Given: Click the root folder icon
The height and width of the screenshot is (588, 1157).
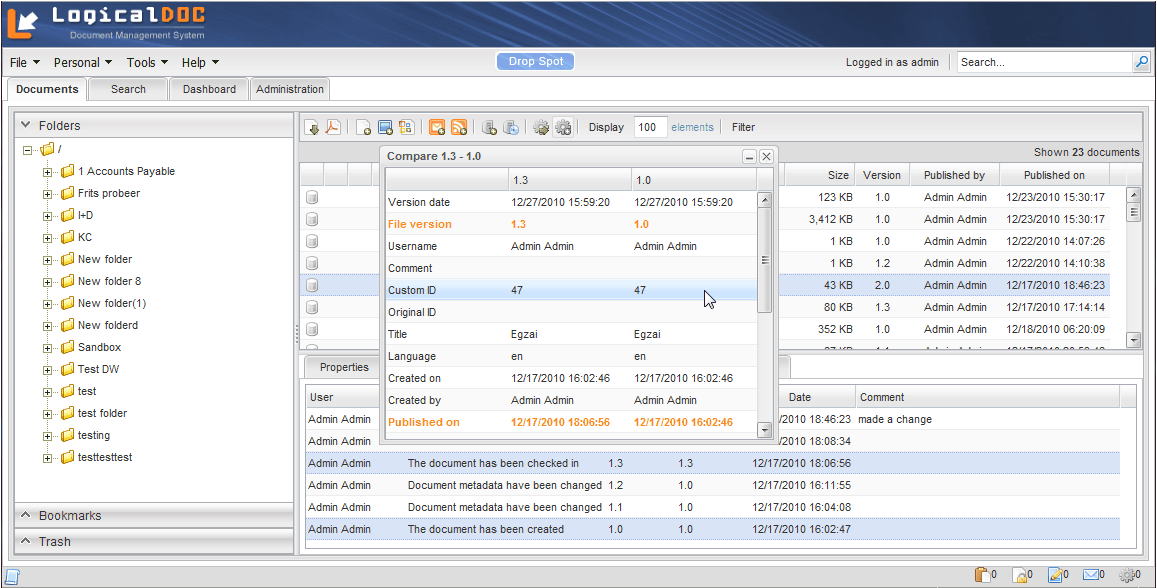Looking at the screenshot, I should click(47, 149).
